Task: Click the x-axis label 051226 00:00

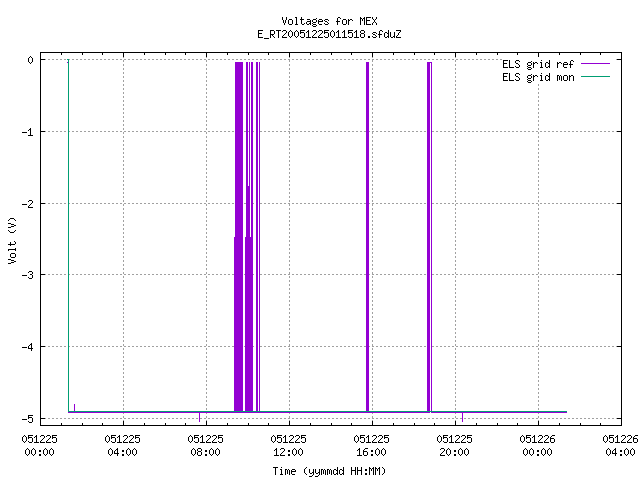Action: pyautogui.click(x=537, y=445)
